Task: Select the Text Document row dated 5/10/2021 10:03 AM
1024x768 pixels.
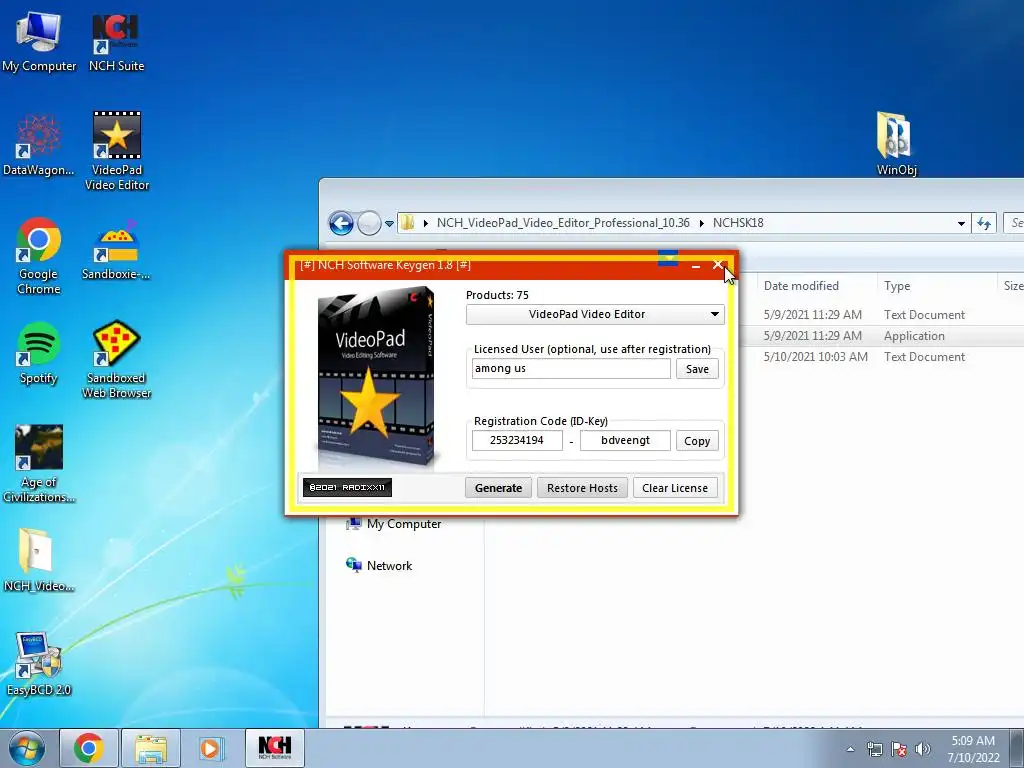Action: [881, 357]
